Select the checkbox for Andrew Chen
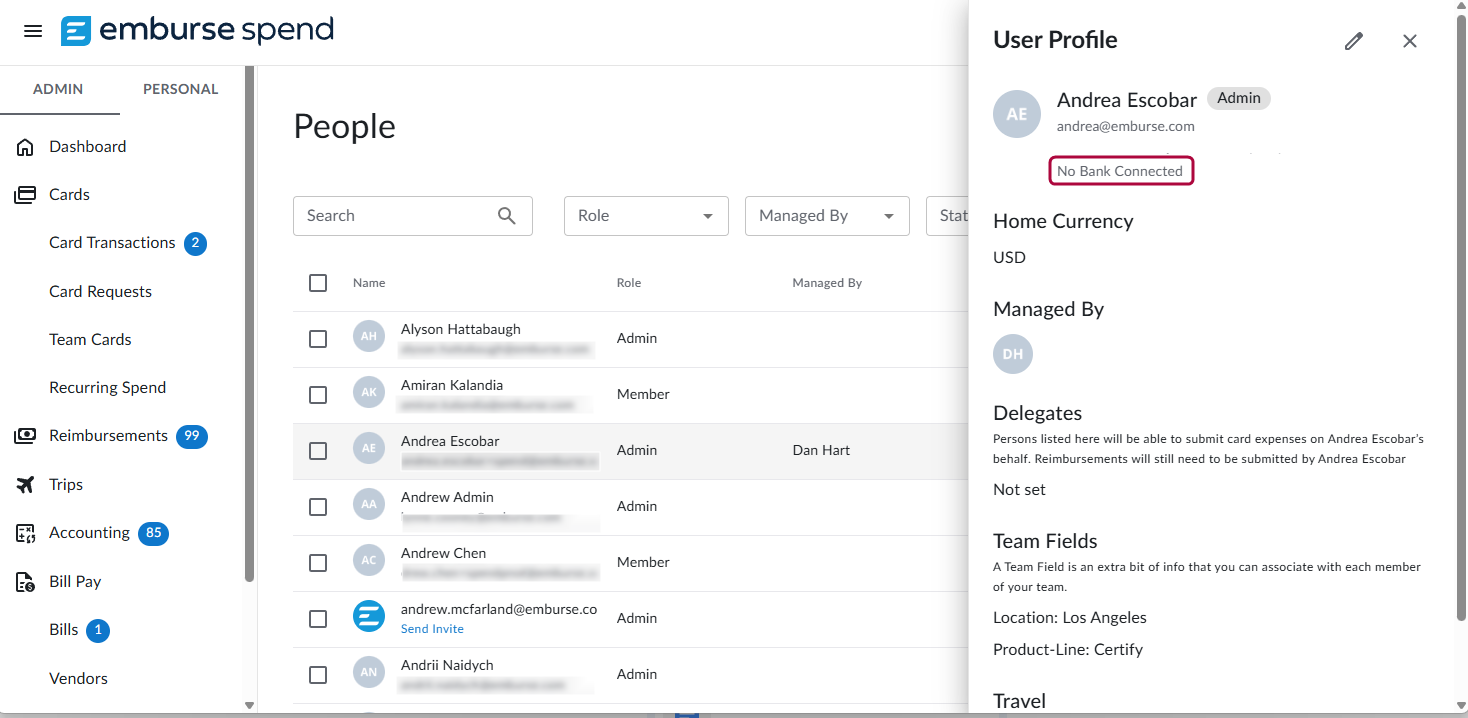1468x718 pixels. click(x=318, y=563)
